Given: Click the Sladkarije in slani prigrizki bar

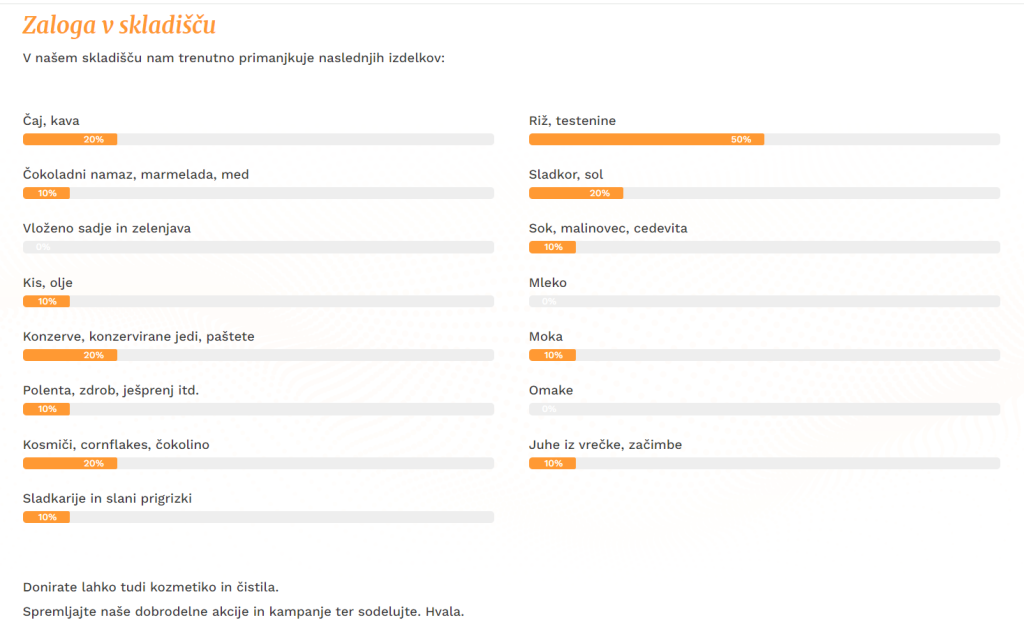Looking at the screenshot, I should 258,517.
